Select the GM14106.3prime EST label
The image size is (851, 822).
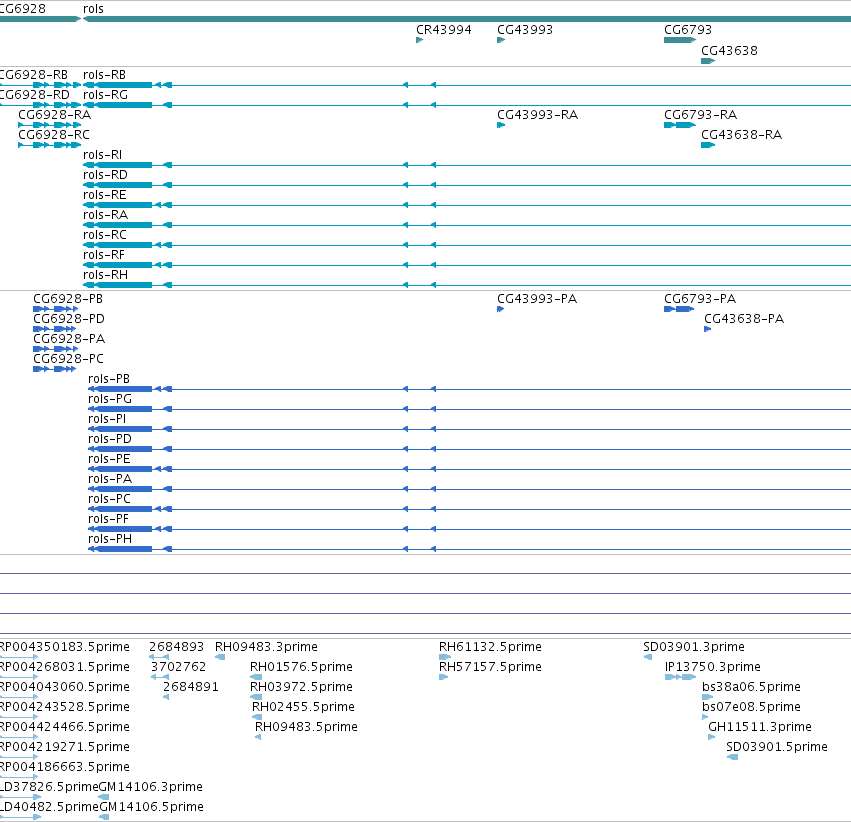click(151, 787)
